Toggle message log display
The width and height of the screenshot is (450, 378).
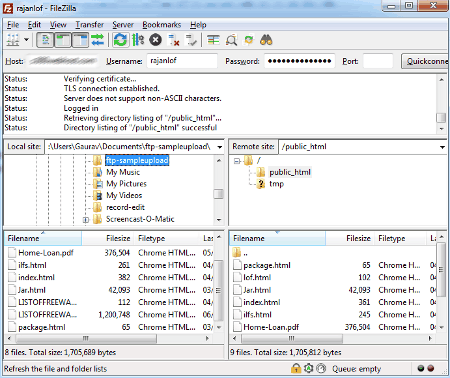(x=45, y=40)
